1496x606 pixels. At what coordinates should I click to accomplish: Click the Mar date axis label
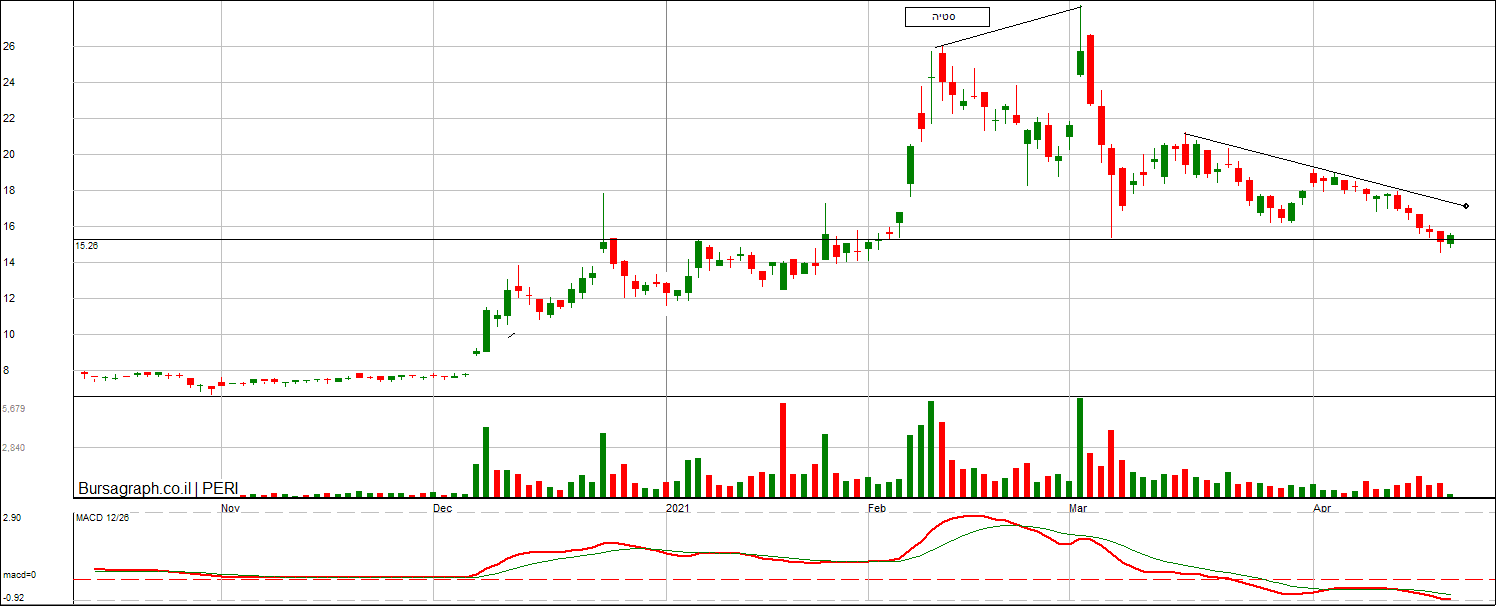tap(1078, 509)
